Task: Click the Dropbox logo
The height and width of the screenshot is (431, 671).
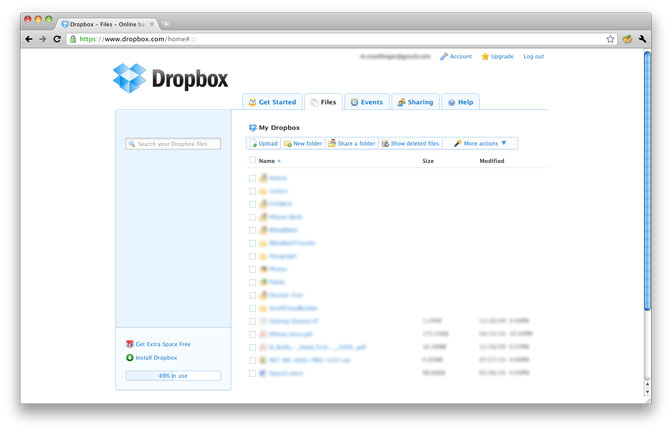Action: pos(170,78)
